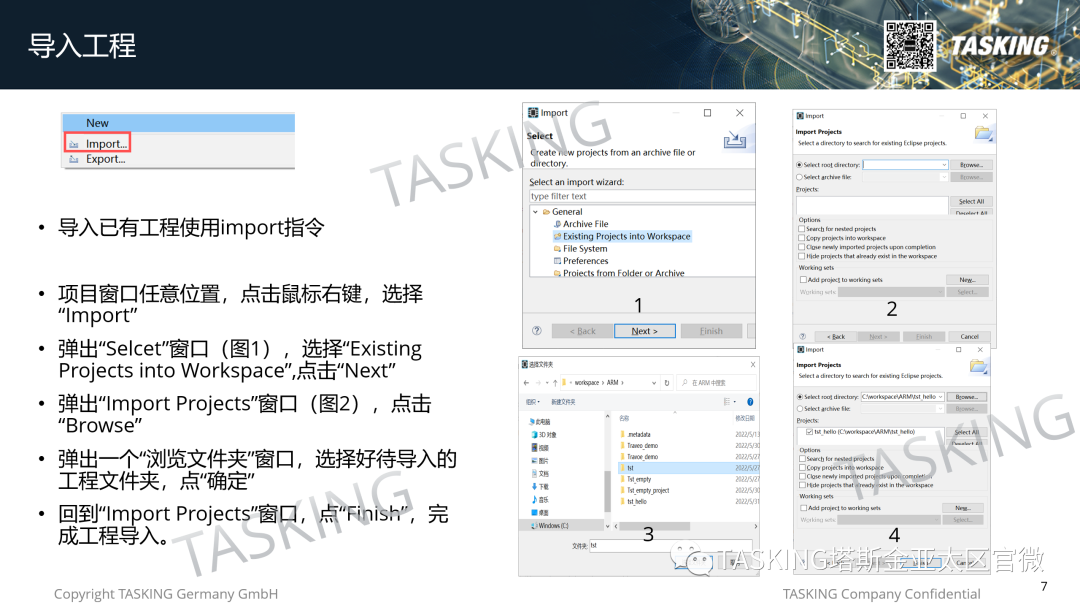Viewport: 1080px width, 608px height.
Task: Select Preferences in import wizard tree
Action: pyautogui.click(x=581, y=261)
